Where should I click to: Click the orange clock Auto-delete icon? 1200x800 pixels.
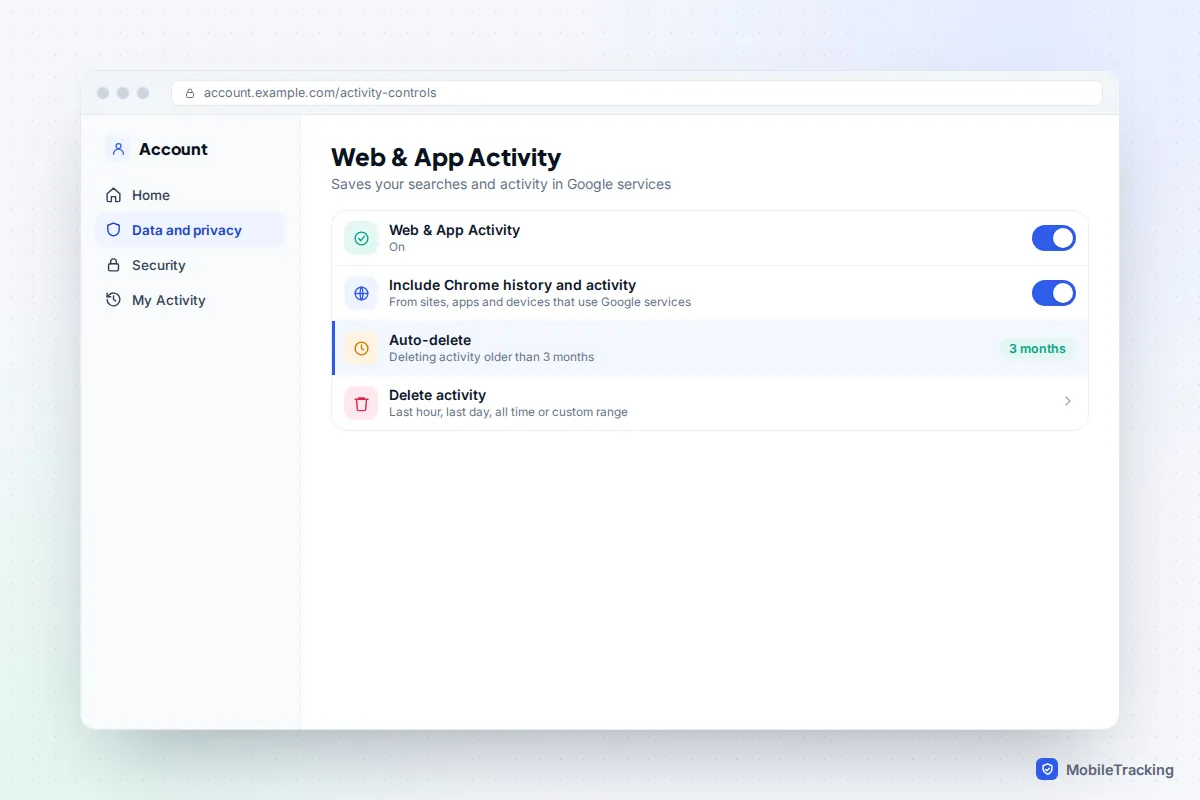pos(361,348)
